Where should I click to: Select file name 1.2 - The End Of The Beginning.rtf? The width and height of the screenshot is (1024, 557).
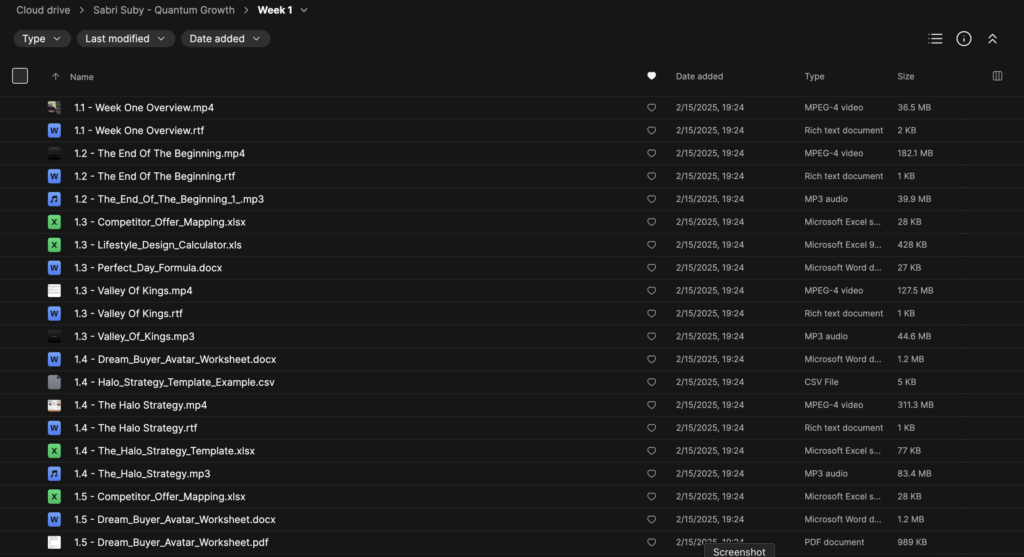(154, 176)
